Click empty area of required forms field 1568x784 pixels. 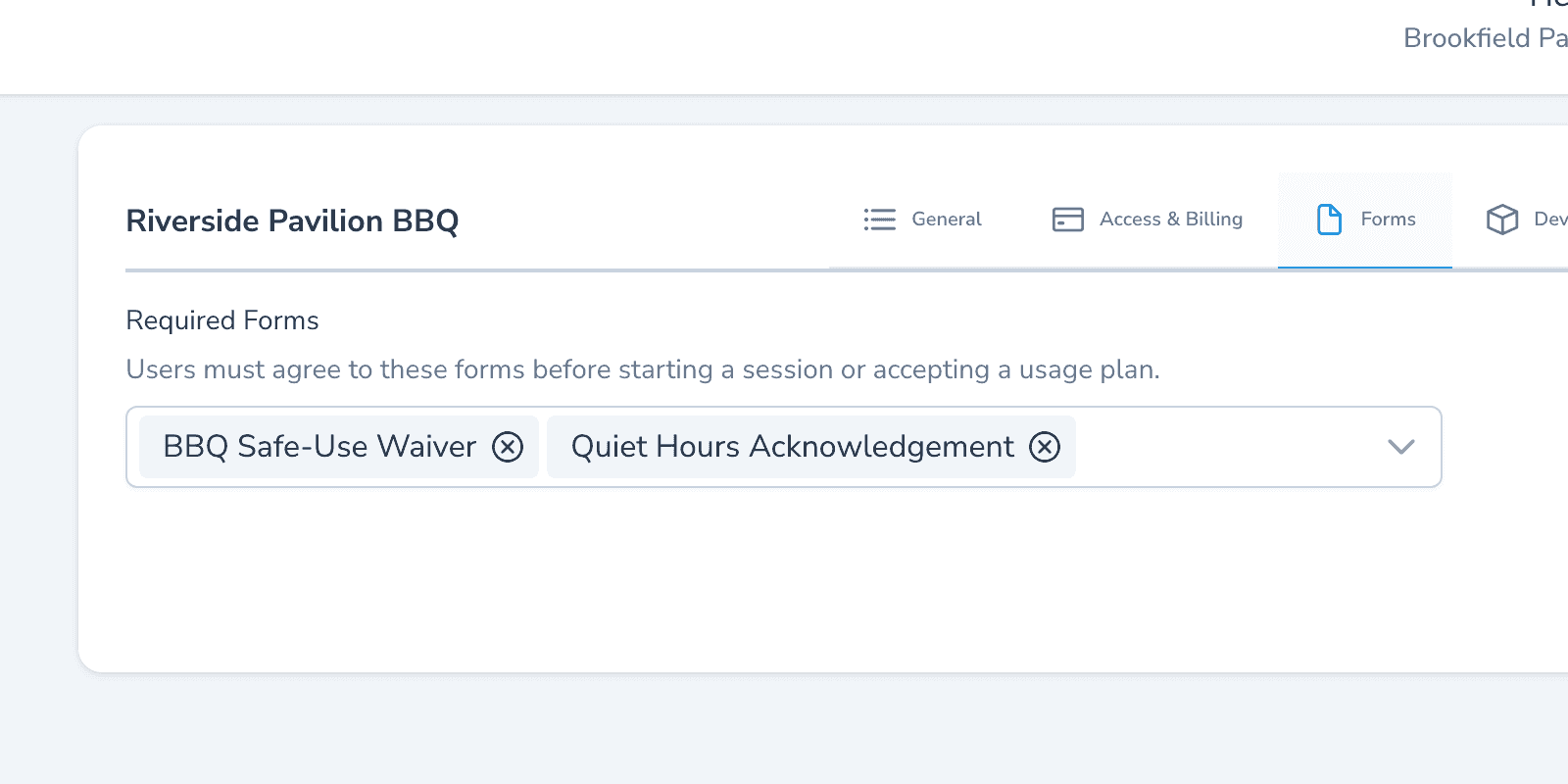coord(1225,447)
